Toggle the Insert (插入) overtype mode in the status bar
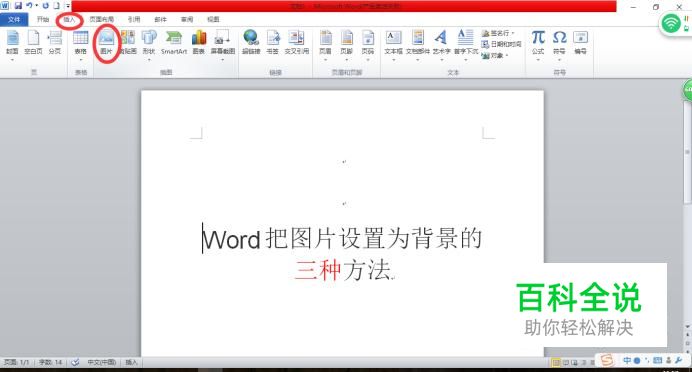 (x=132, y=362)
